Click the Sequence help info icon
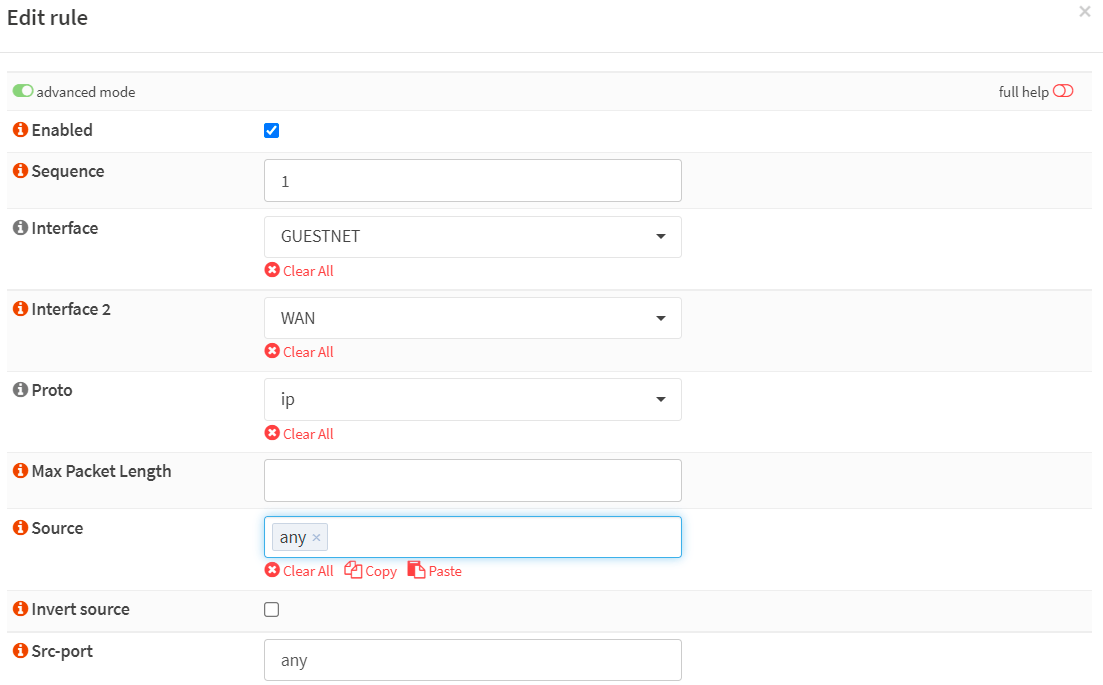1103x685 pixels. pos(20,171)
